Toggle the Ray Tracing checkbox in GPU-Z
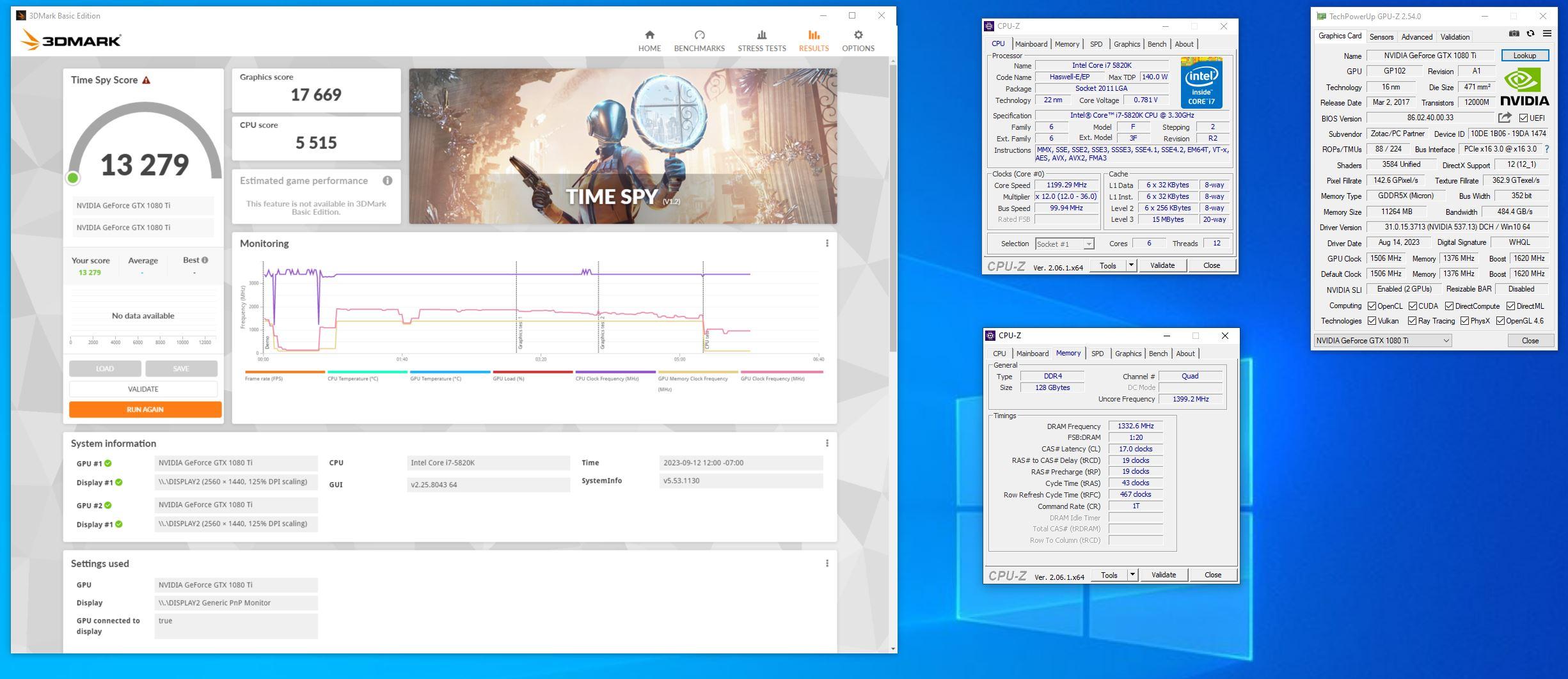 tap(1412, 321)
